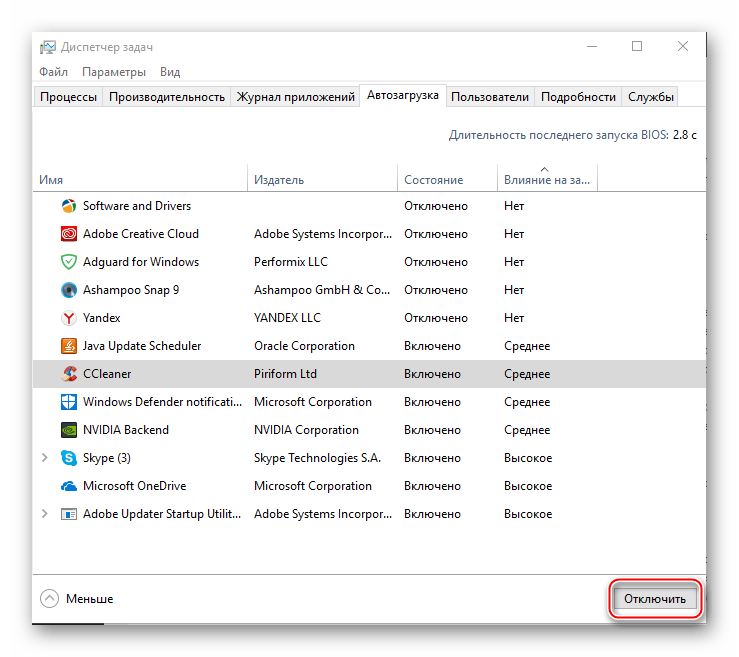The width and height of the screenshot is (739, 657).
Task: Maximize the Диспетчер задач window
Action: (x=637, y=46)
